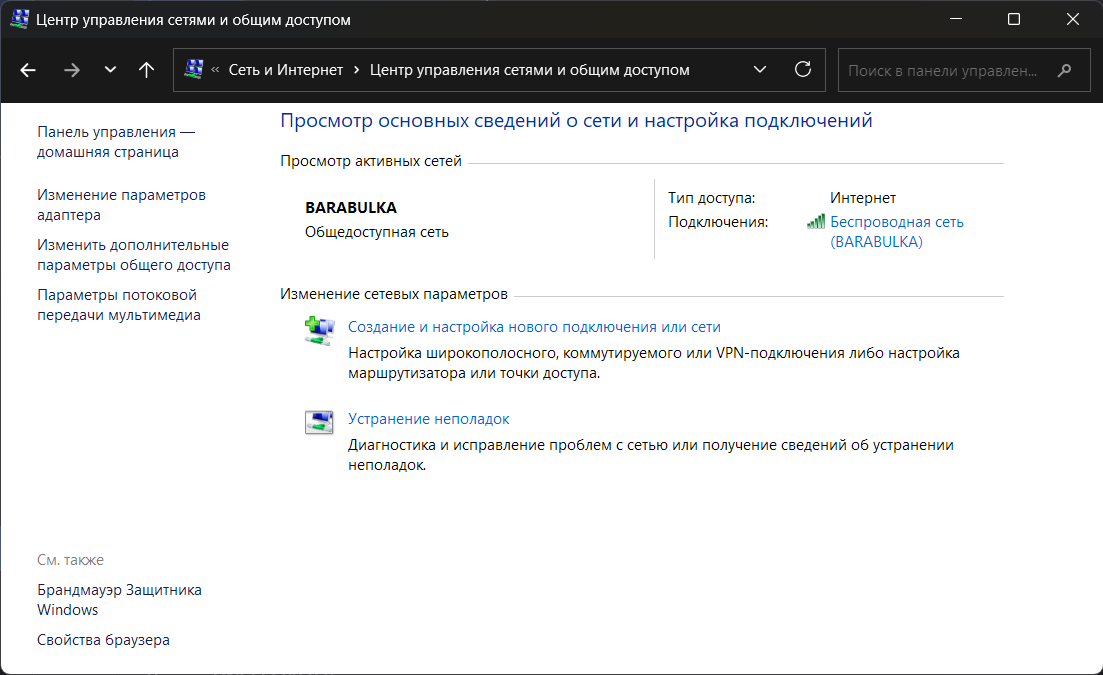Open the recent locations dropdown arrow
This screenshot has width=1103, height=675.
[110, 70]
